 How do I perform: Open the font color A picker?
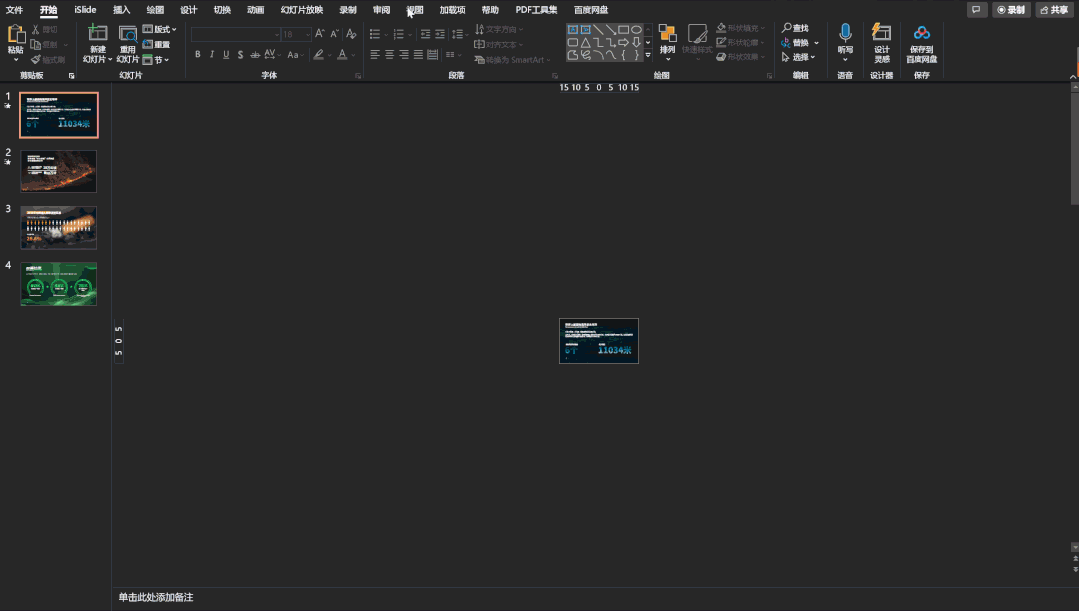(342, 54)
